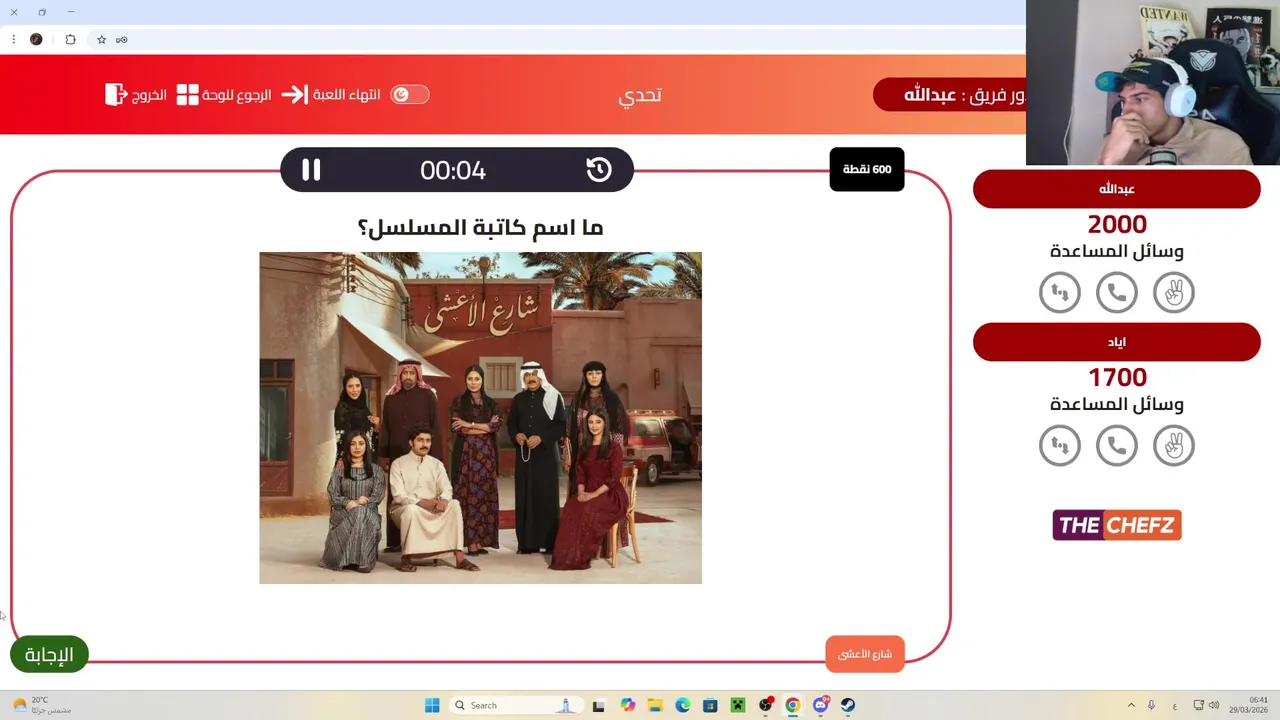The image size is (1280, 720).
Task: Click the question text ما اسم كاتبة المسلسل؟
Action: [x=480, y=228]
